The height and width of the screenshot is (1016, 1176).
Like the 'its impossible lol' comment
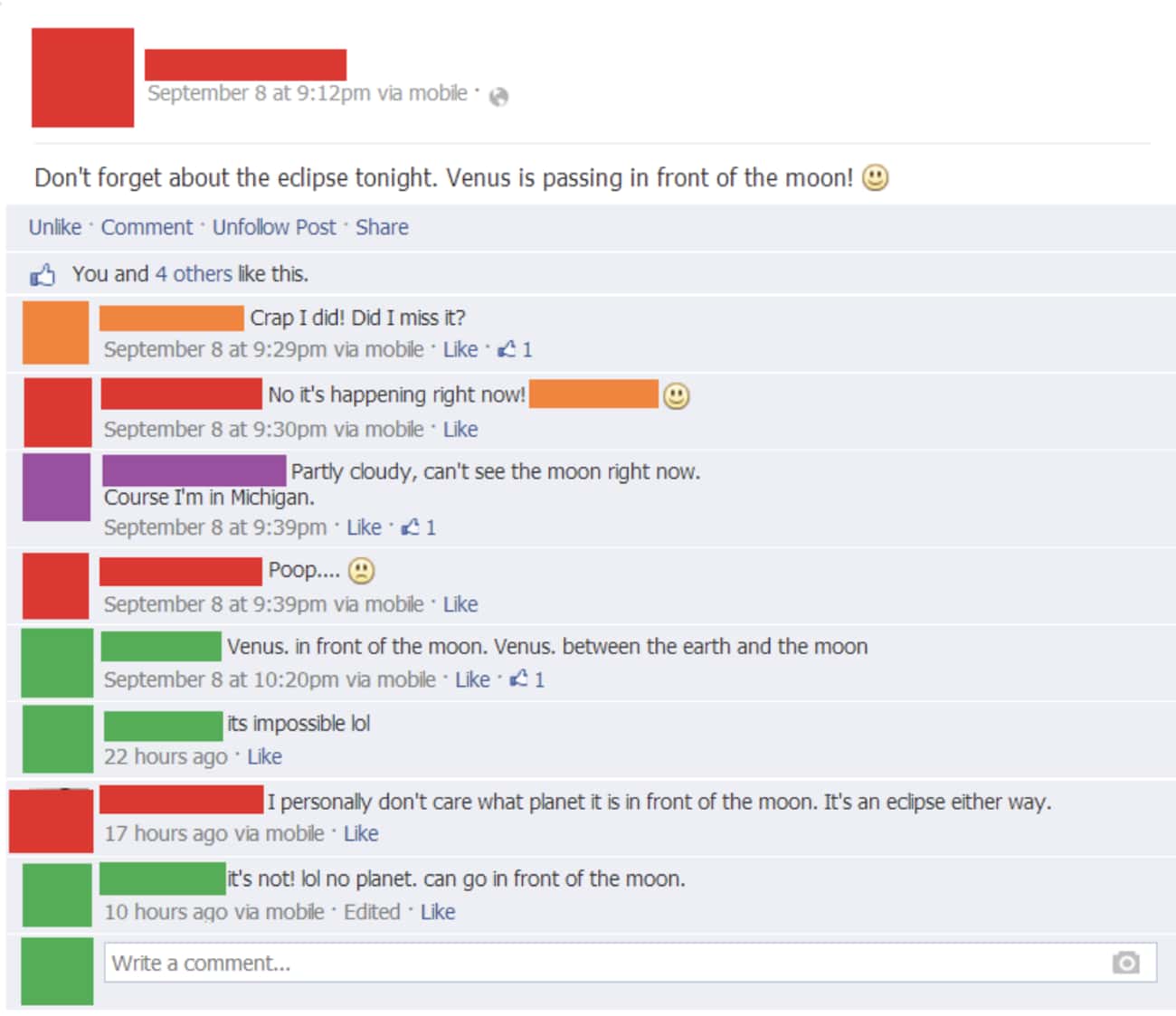click(264, 756)
